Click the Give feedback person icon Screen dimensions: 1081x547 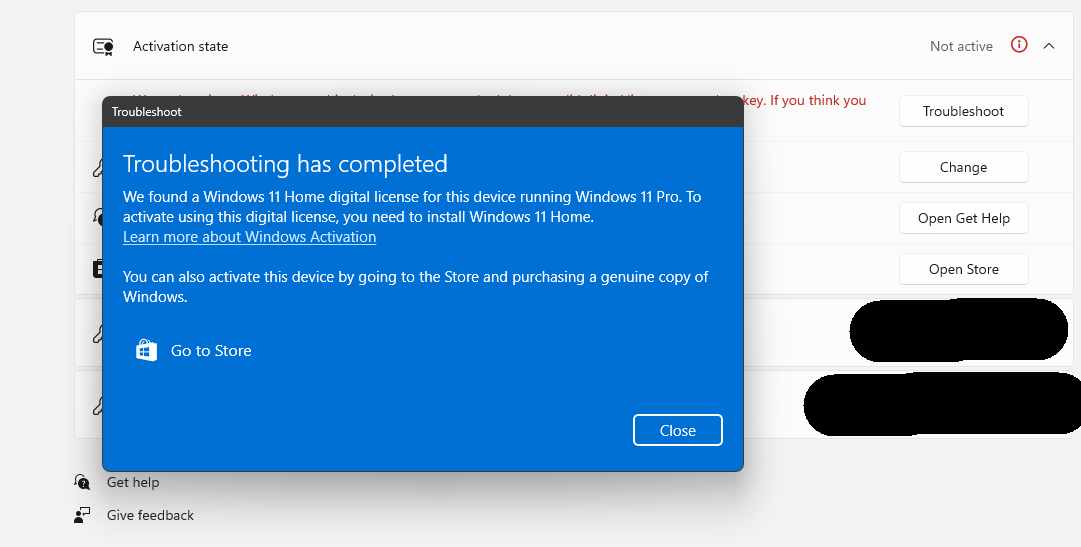[x=82, y=515]
